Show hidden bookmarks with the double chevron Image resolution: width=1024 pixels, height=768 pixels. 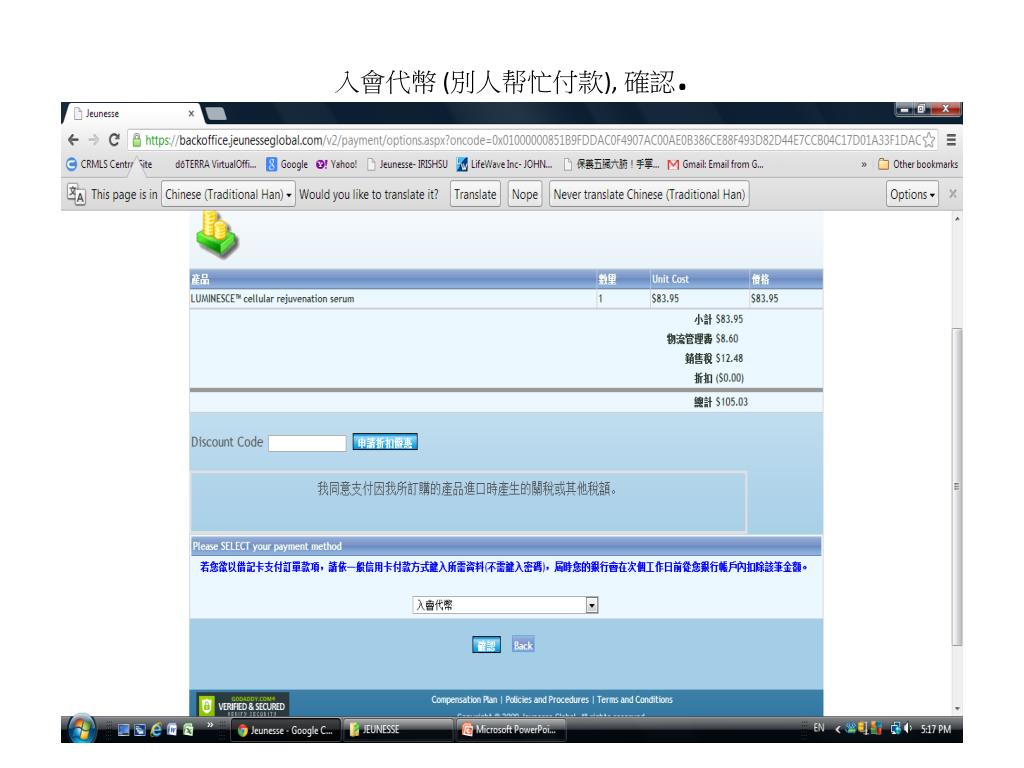pyautogui.click(x=864, y=165)
